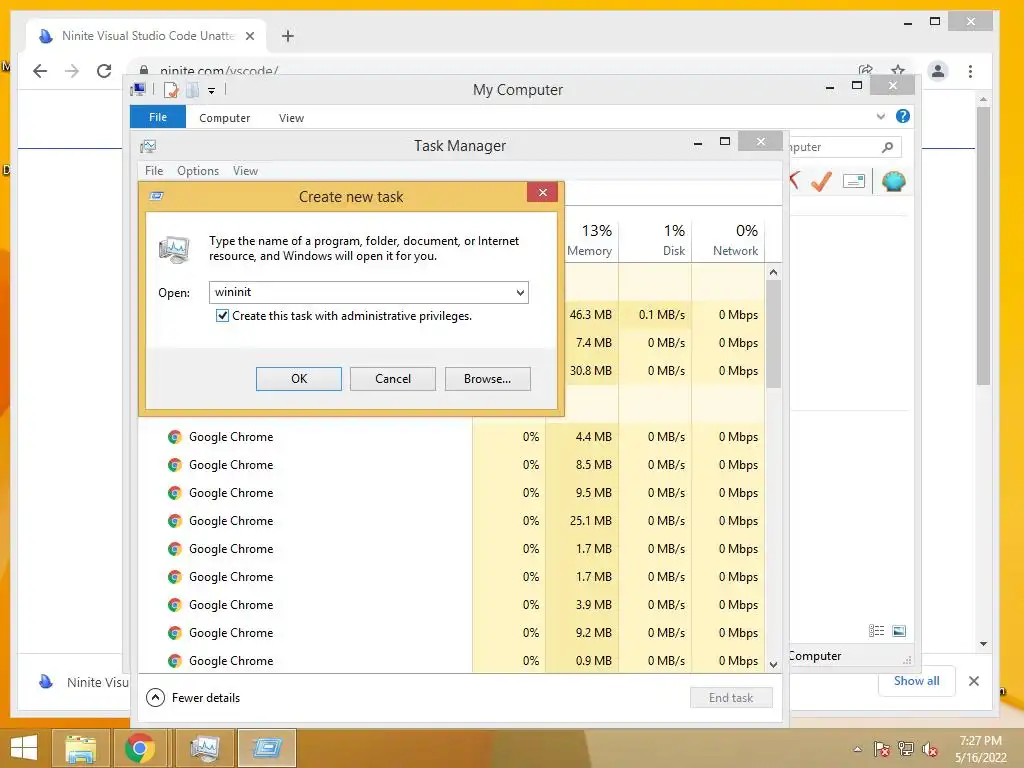Collapse Task Manager with Fewer details
The width and height of the screenshot is (1024, 768).
click(193, 697)
